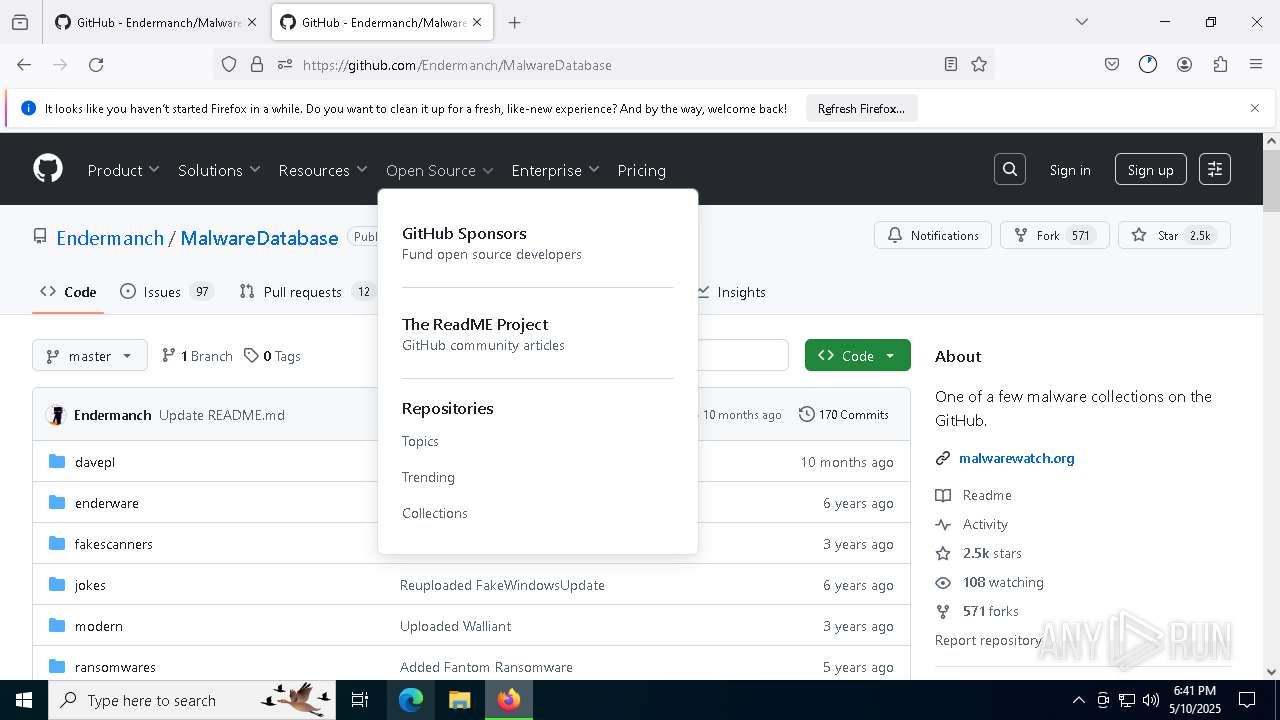The width and height of the screenshot is (1280, 720).
Task: Click the Windows taskbar search box
Action: click(193, 700)
